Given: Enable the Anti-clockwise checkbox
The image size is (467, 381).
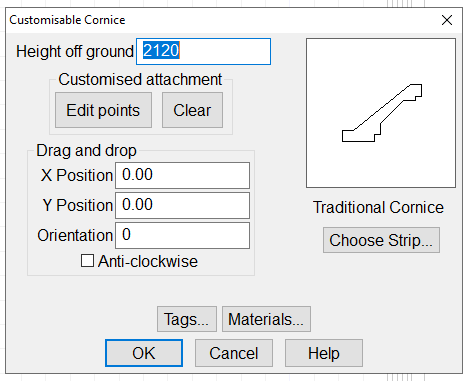Looking at the screenshot, I should [x=87, y=261].
